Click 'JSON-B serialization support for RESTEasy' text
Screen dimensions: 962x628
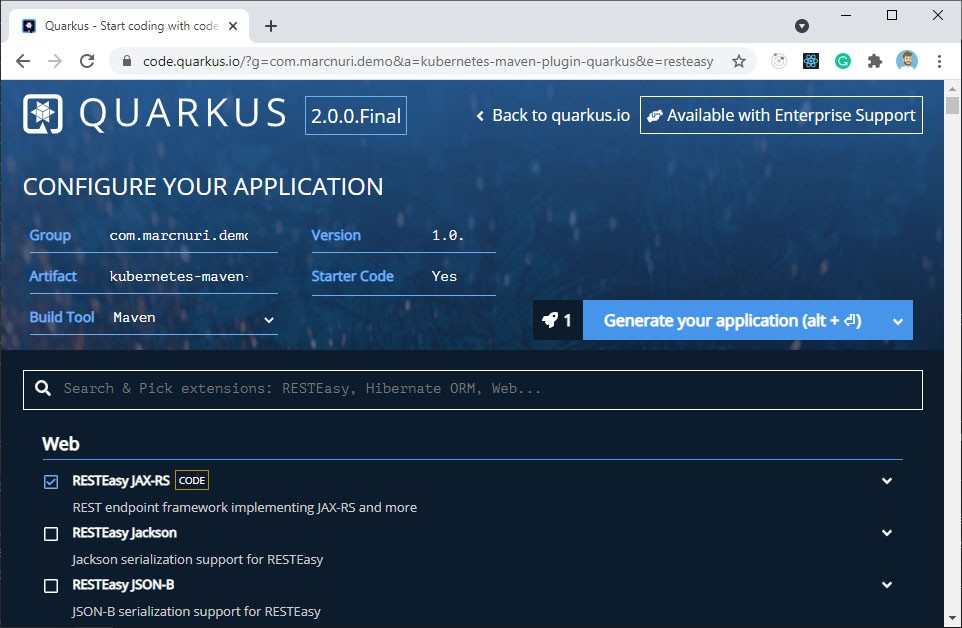coord(196,611)
